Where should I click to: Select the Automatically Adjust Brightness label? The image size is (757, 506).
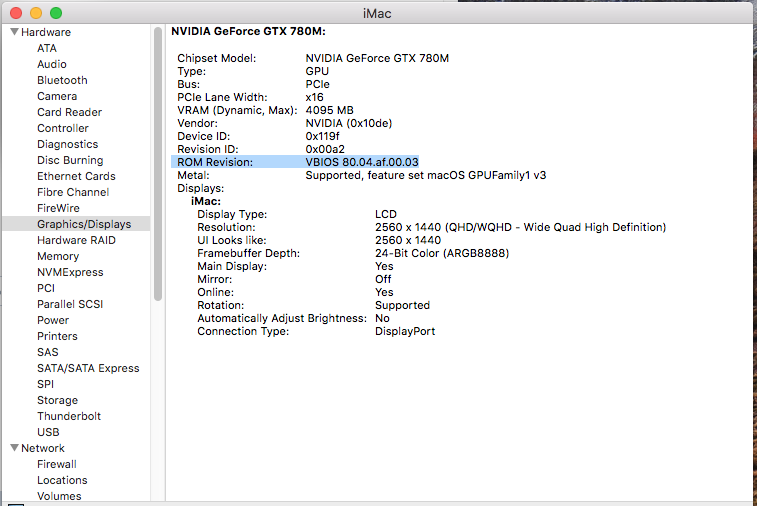[x=282, y=319]
